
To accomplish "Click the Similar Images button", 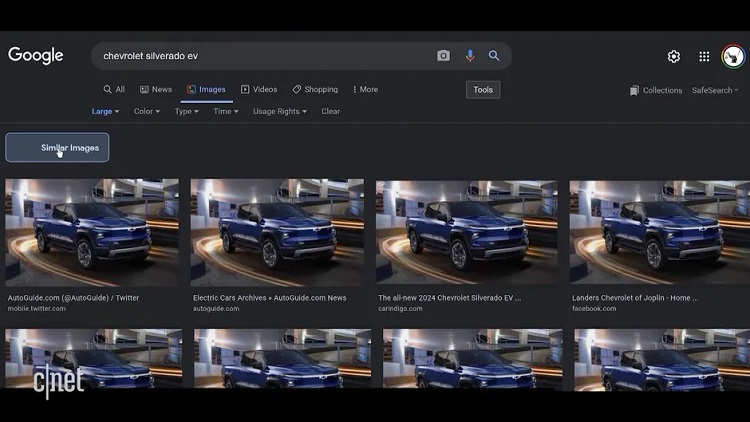I will pos(57,147).
